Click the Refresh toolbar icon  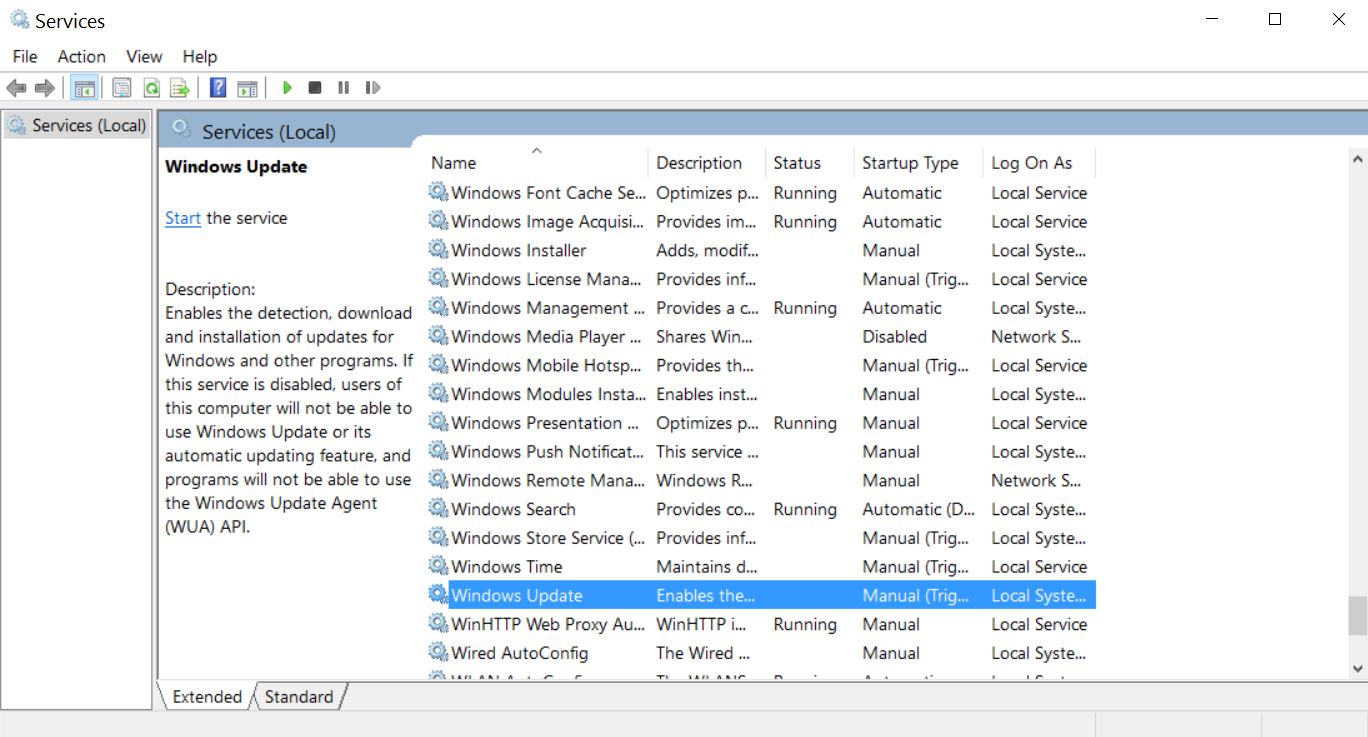click(151, 88)
